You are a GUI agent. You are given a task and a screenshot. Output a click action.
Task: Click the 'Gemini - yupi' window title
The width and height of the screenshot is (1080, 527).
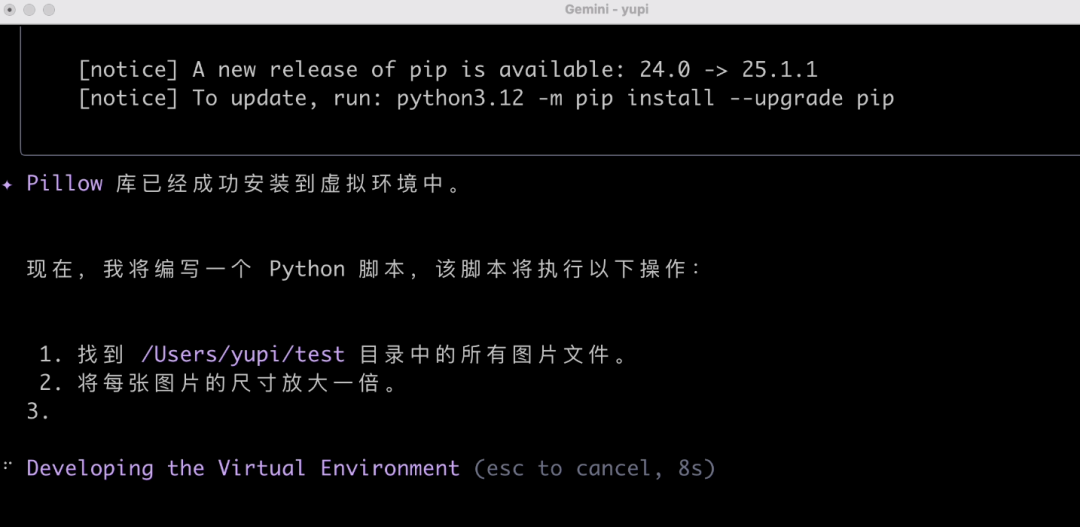point(606,10)
